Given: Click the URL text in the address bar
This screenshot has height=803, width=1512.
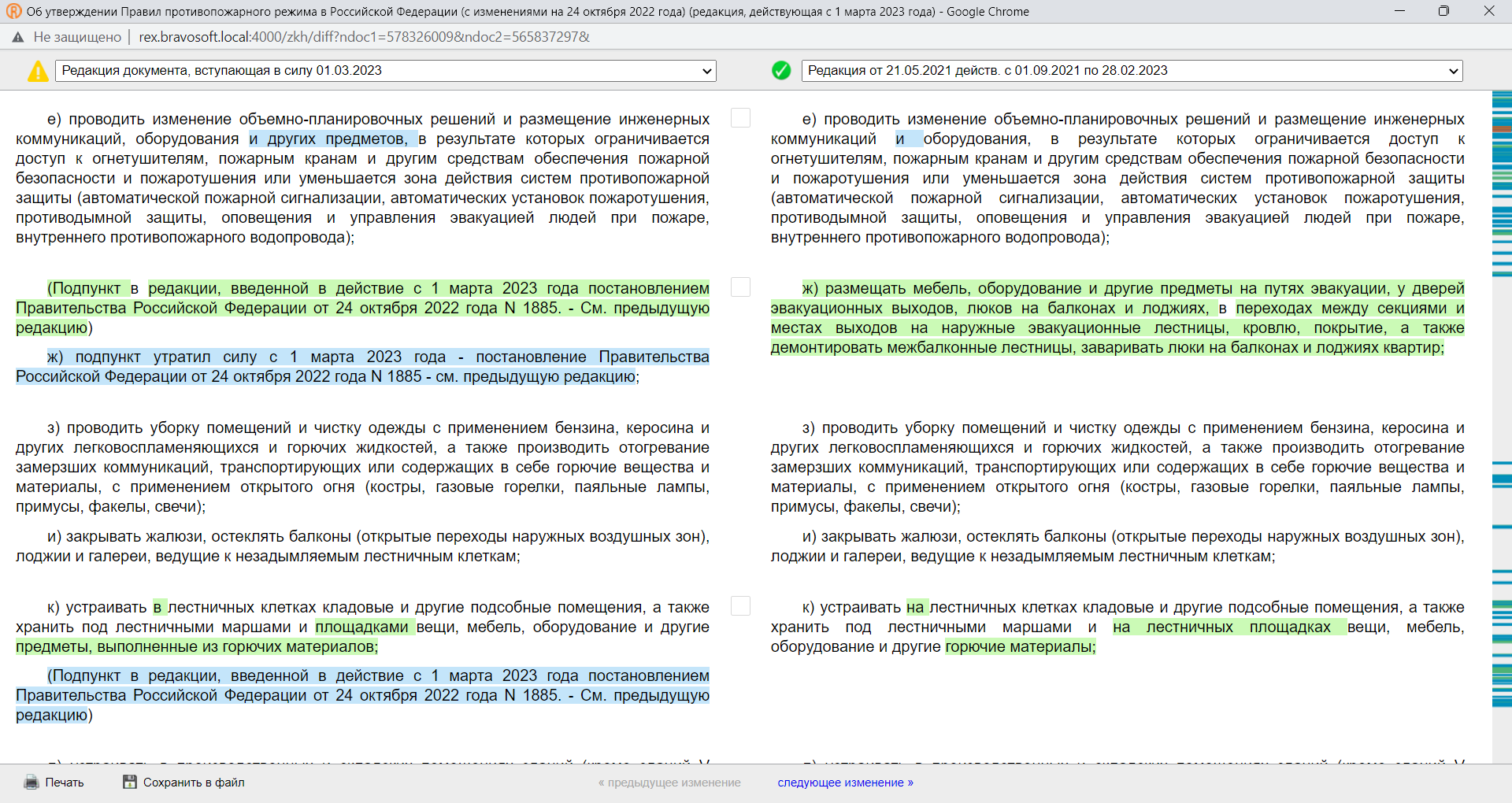Looking at the screenshot, I should pyautogui.click(x=364, y=37).
